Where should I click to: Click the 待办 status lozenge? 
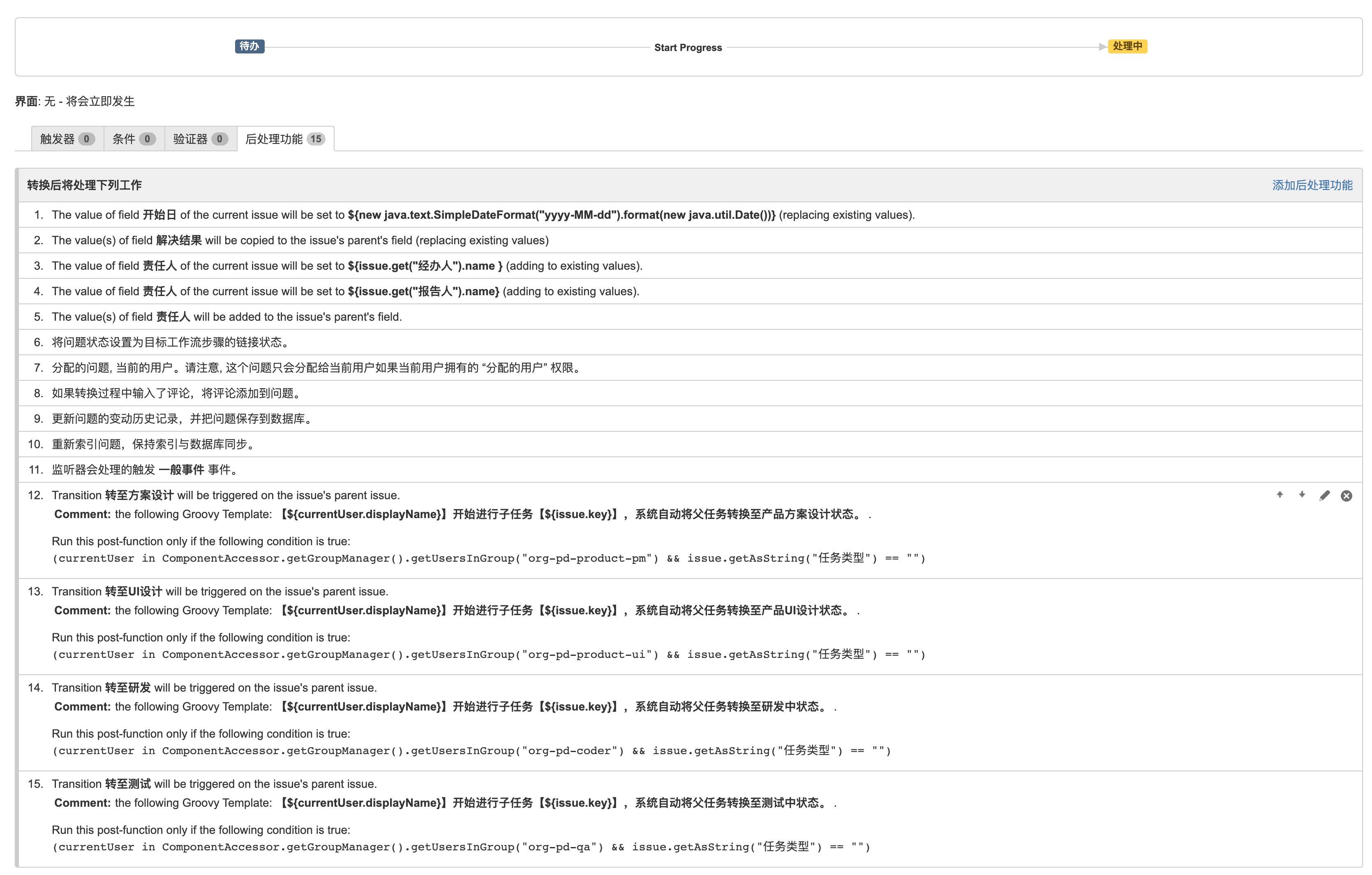(x=249, y=46)
